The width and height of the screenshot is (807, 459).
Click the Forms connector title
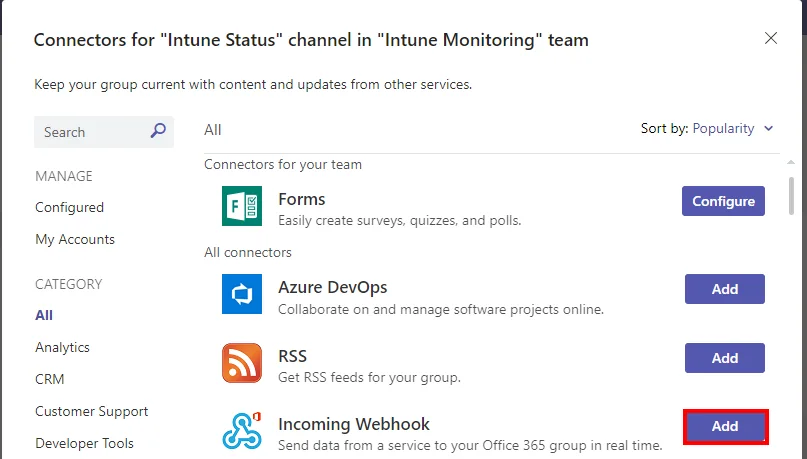[302, 199]
